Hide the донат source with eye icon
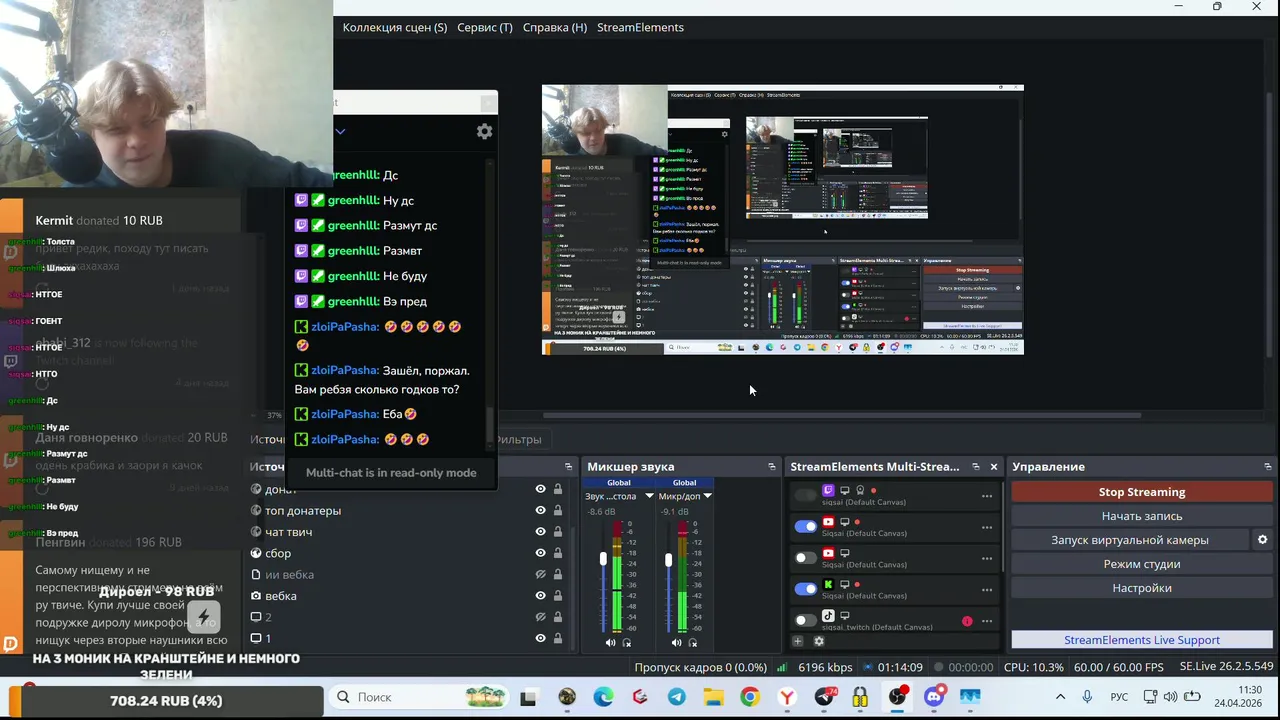 [x=540, y=489]
